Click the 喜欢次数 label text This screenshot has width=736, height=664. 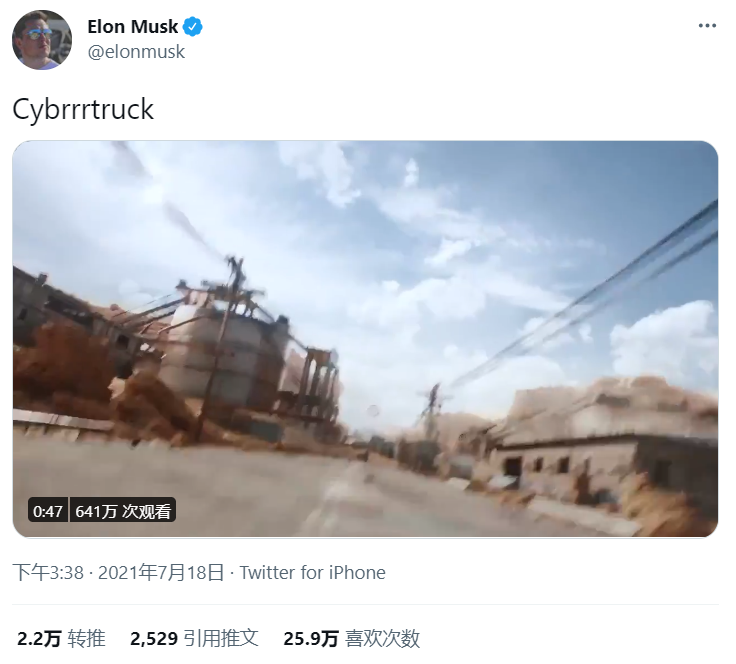click(383, 639)
